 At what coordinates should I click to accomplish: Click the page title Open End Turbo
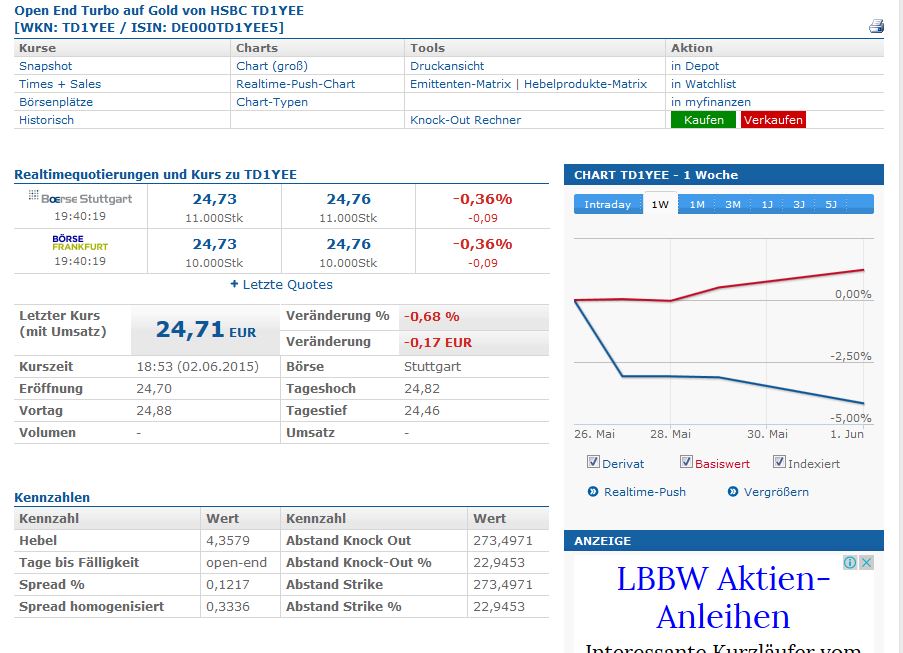(159, 11)
